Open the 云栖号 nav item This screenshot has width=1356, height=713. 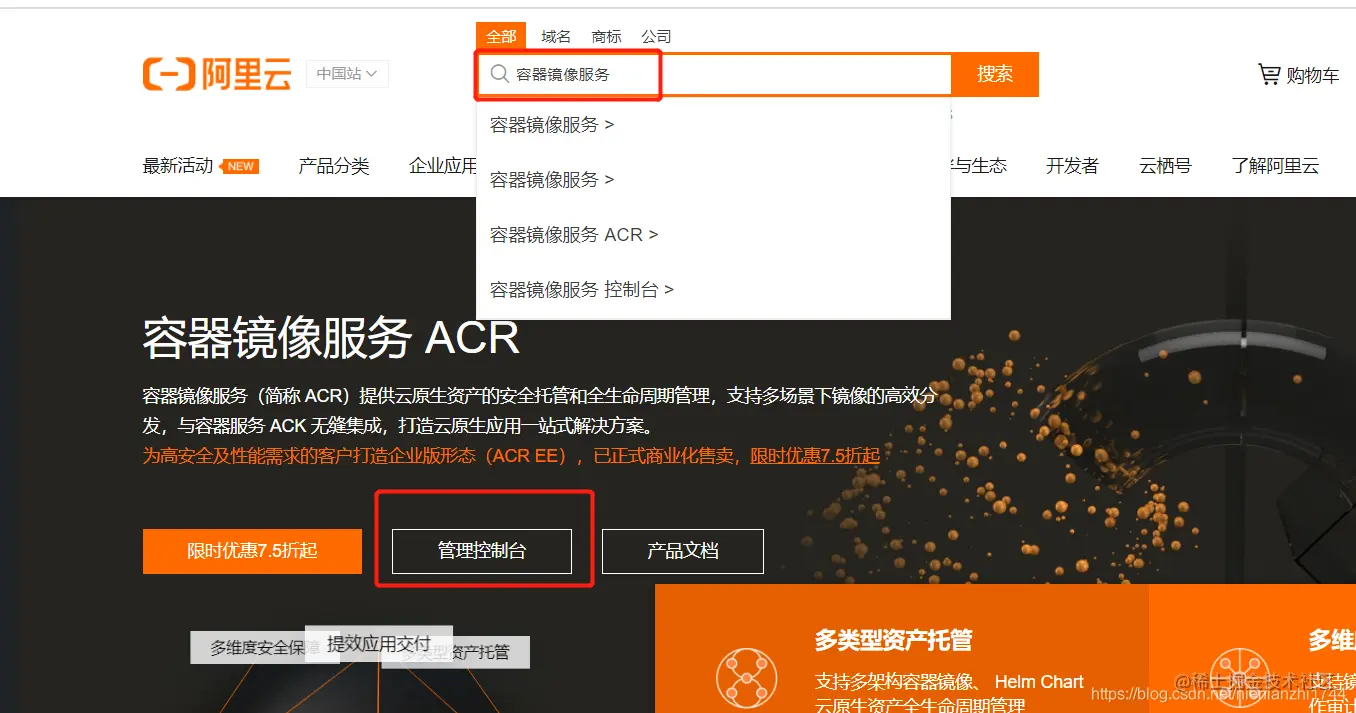[x=1165, y=166]
